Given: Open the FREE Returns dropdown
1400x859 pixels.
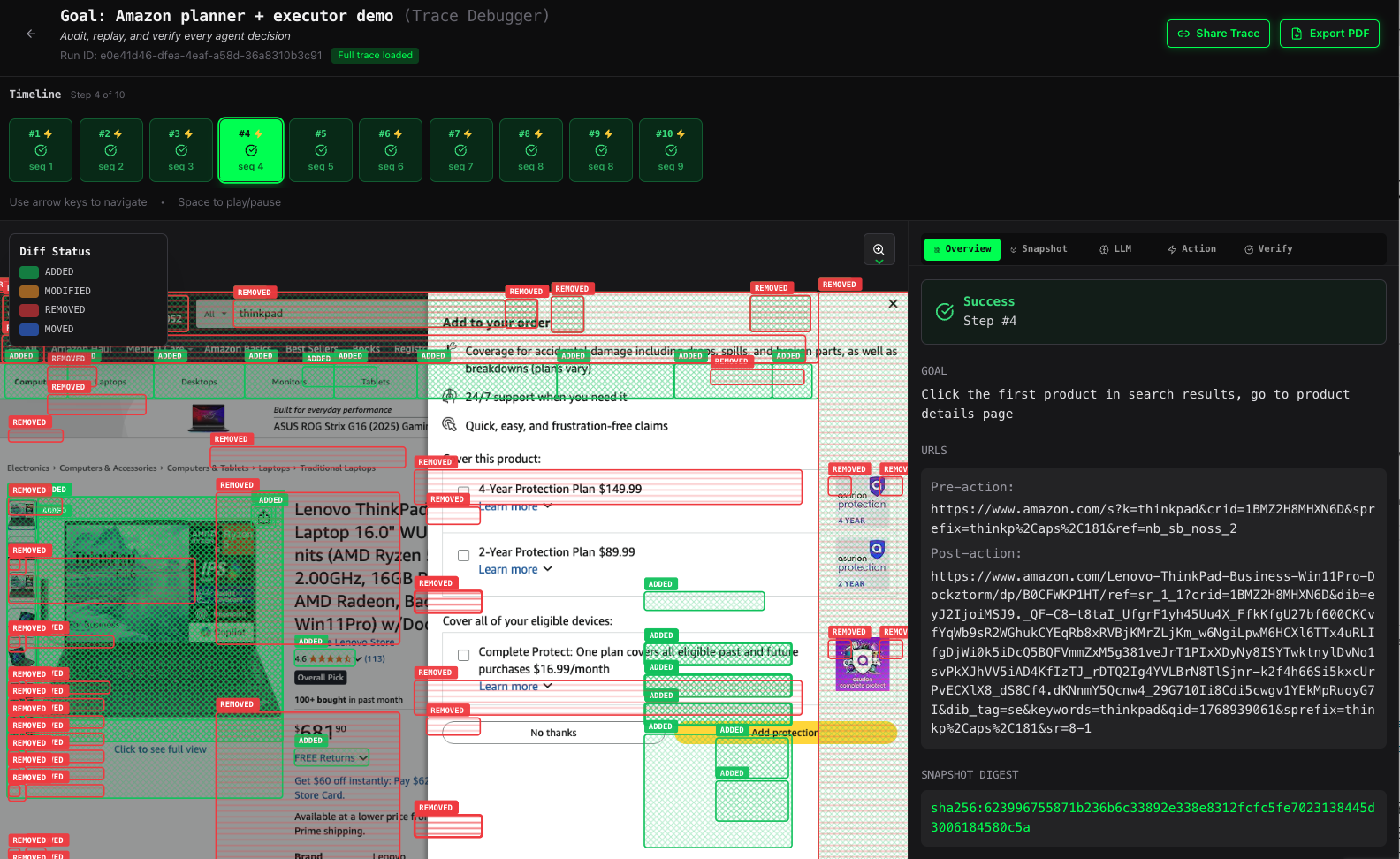Looking at the screenshot, I should pos(331,758).
